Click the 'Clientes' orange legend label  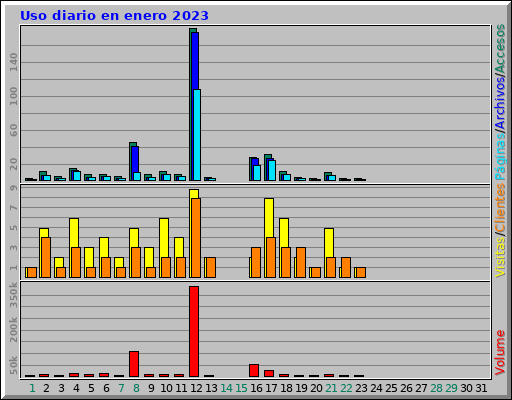pos(500,207)
